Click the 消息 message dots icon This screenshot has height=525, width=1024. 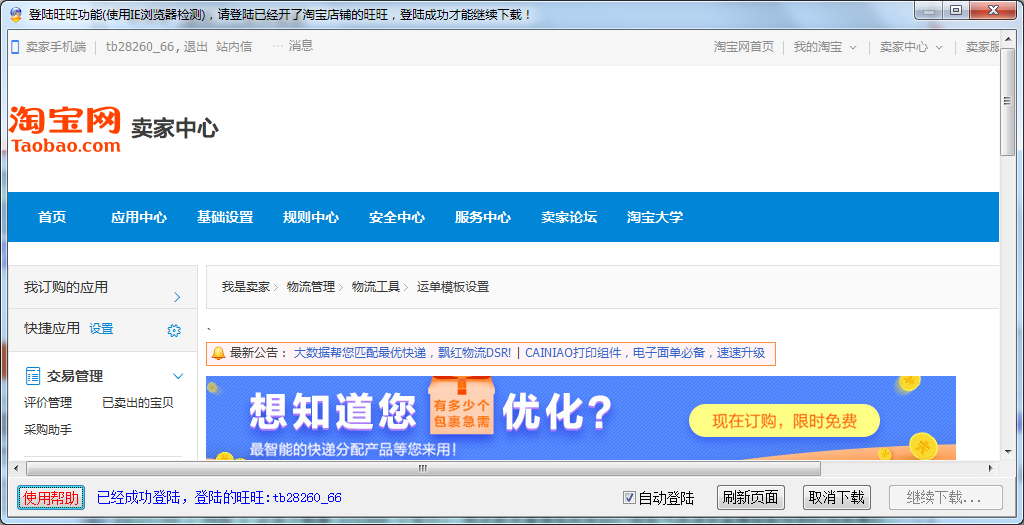click(x=277, y=46)
